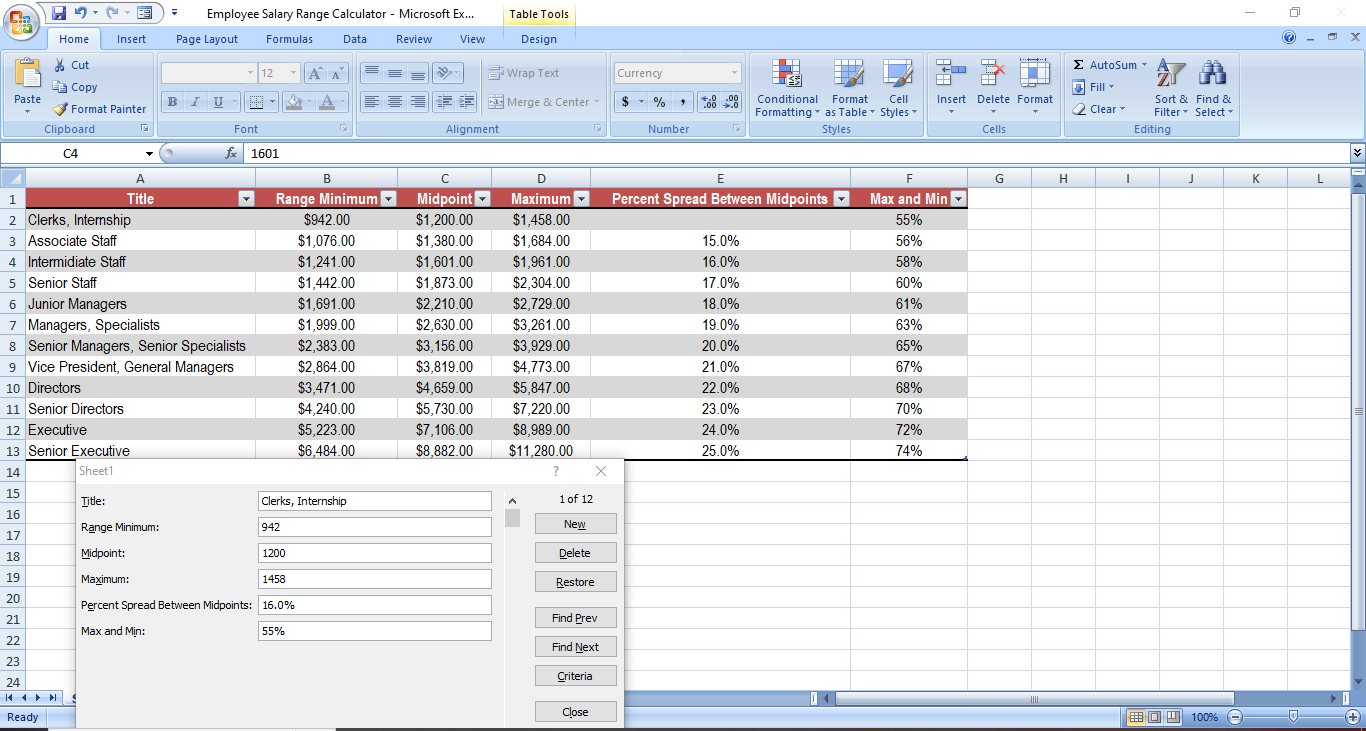Open the Fill Color swatch button

(x=293, y=102)
